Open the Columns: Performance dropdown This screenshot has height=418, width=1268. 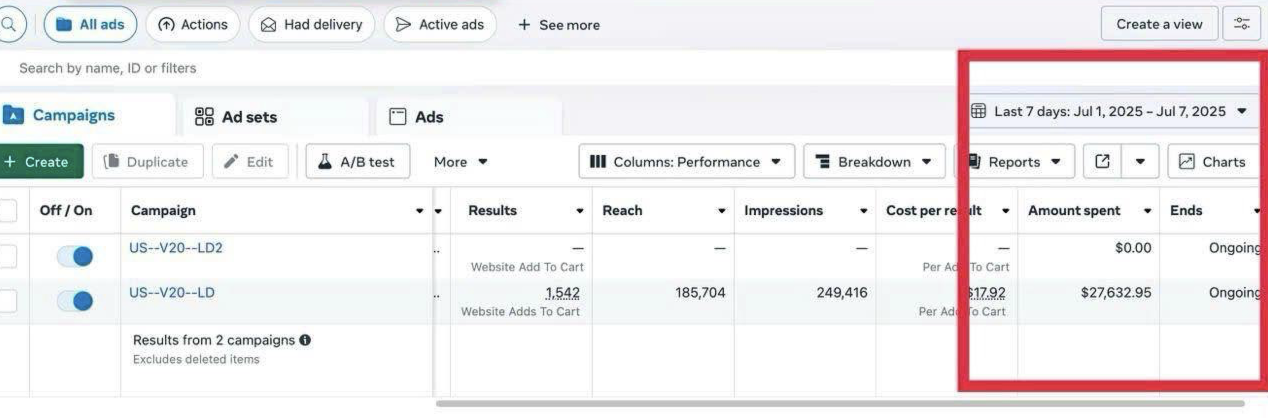pos(687,162)
